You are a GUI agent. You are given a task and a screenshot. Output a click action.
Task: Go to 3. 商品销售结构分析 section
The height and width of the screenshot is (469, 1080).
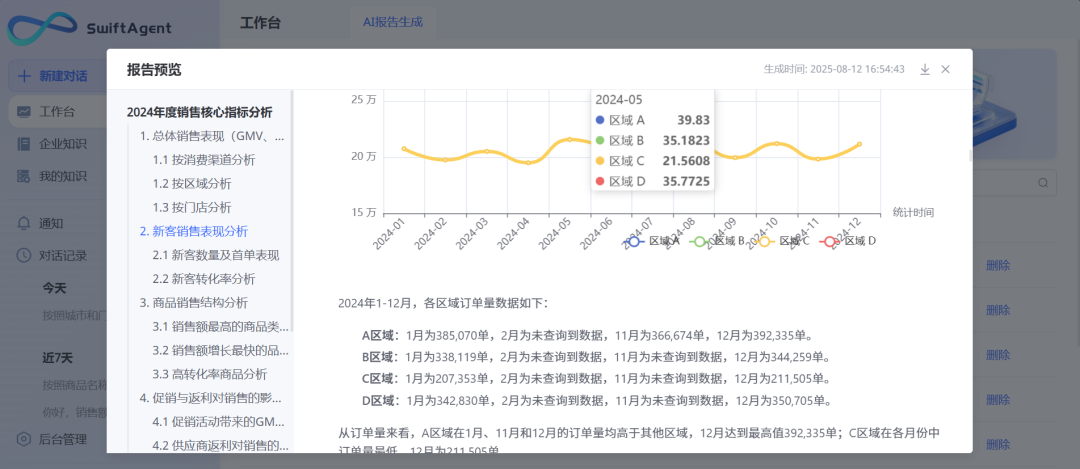[x=193, y=302]
